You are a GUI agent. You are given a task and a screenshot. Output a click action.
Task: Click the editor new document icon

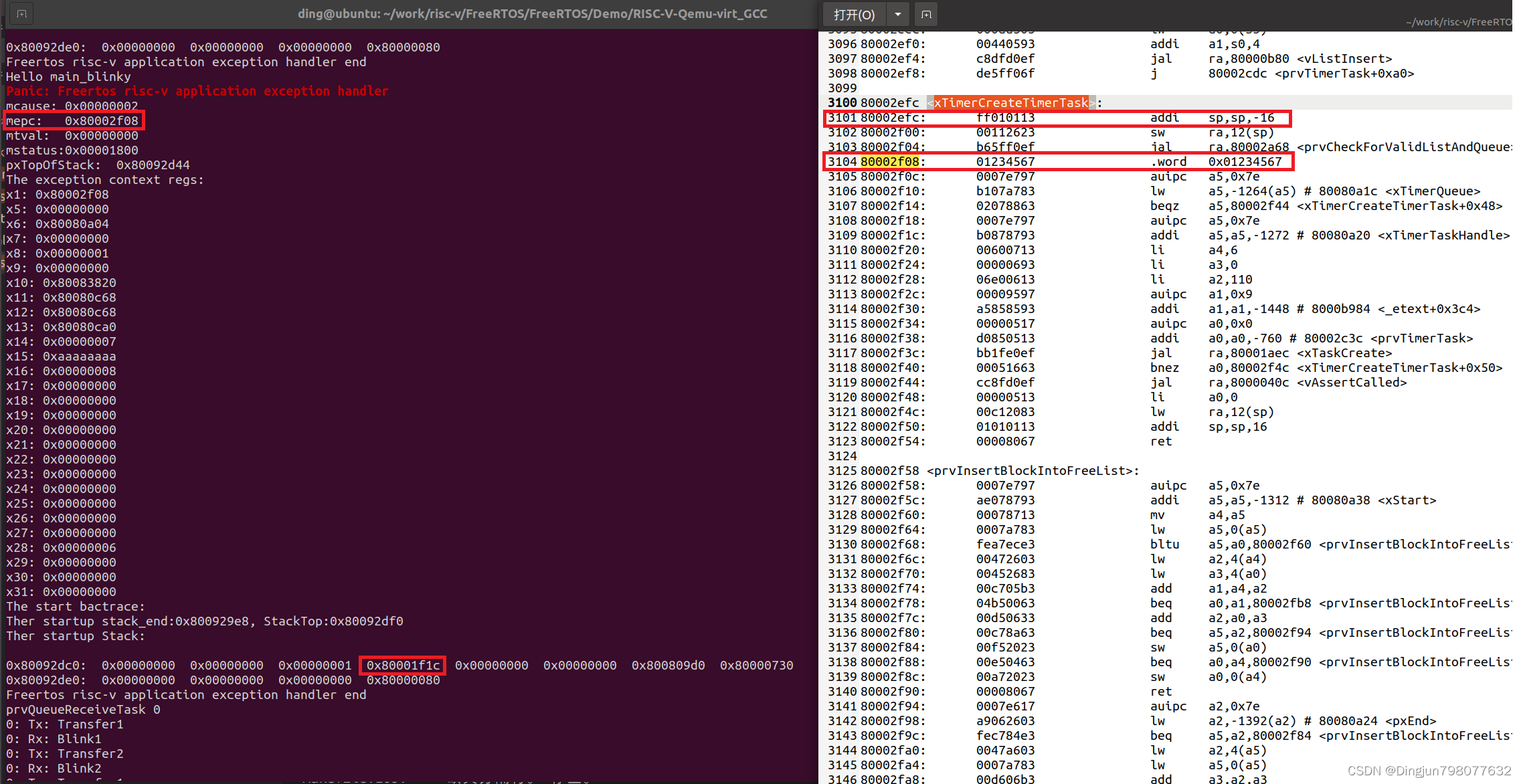click(926, 14)
